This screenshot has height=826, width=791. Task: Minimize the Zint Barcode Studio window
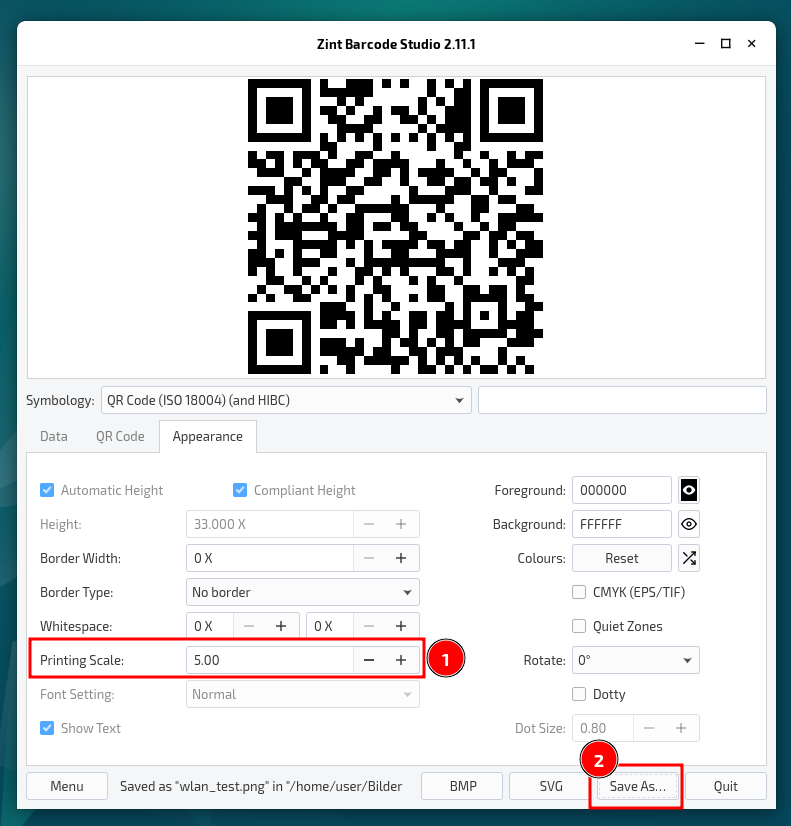[x=699, y=44]
